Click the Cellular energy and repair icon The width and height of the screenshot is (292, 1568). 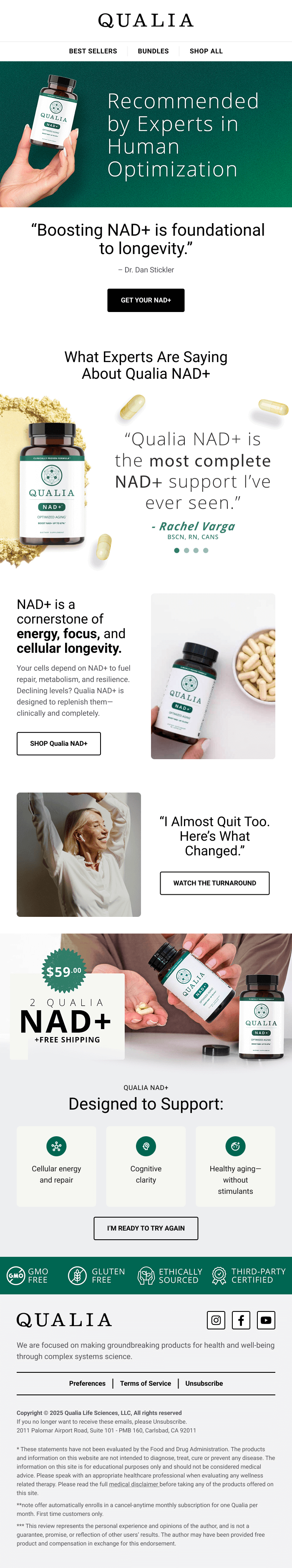click(x=57, y=1146)
